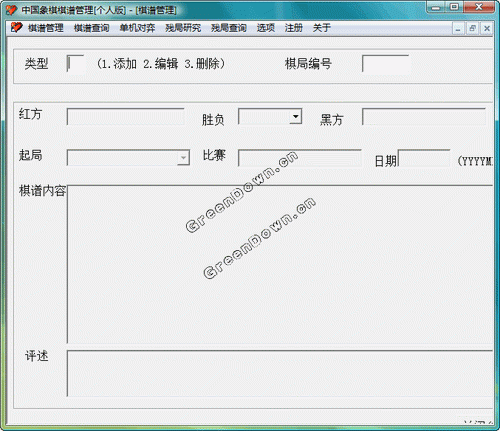The image size is (500, 431).
Task: Open the 胜负 result dropdown
Action: click(x=295, y=117)
